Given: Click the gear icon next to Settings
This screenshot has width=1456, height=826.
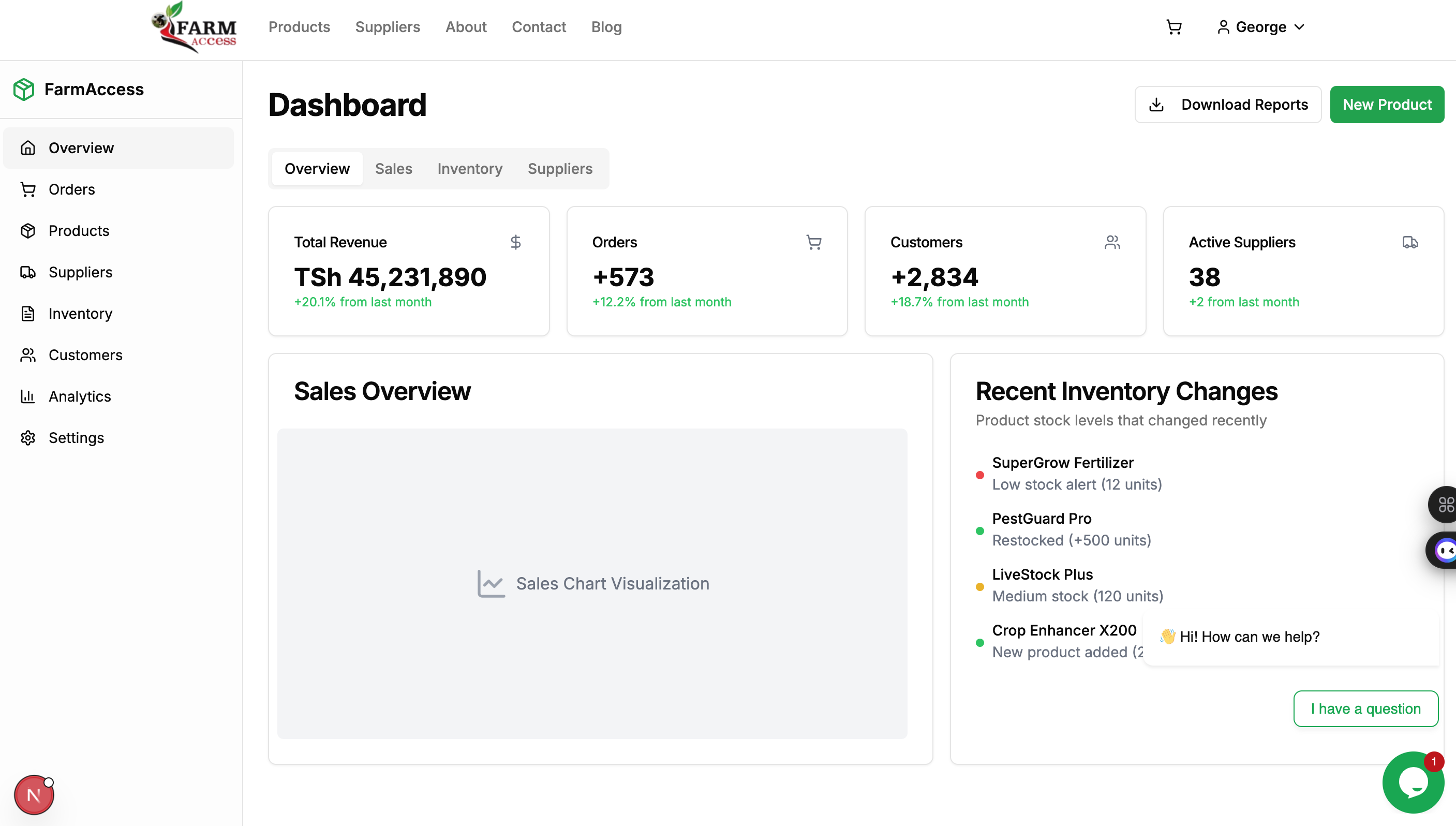Looking at the screenshot, I should pyautogui.click(x=28, y=437).
